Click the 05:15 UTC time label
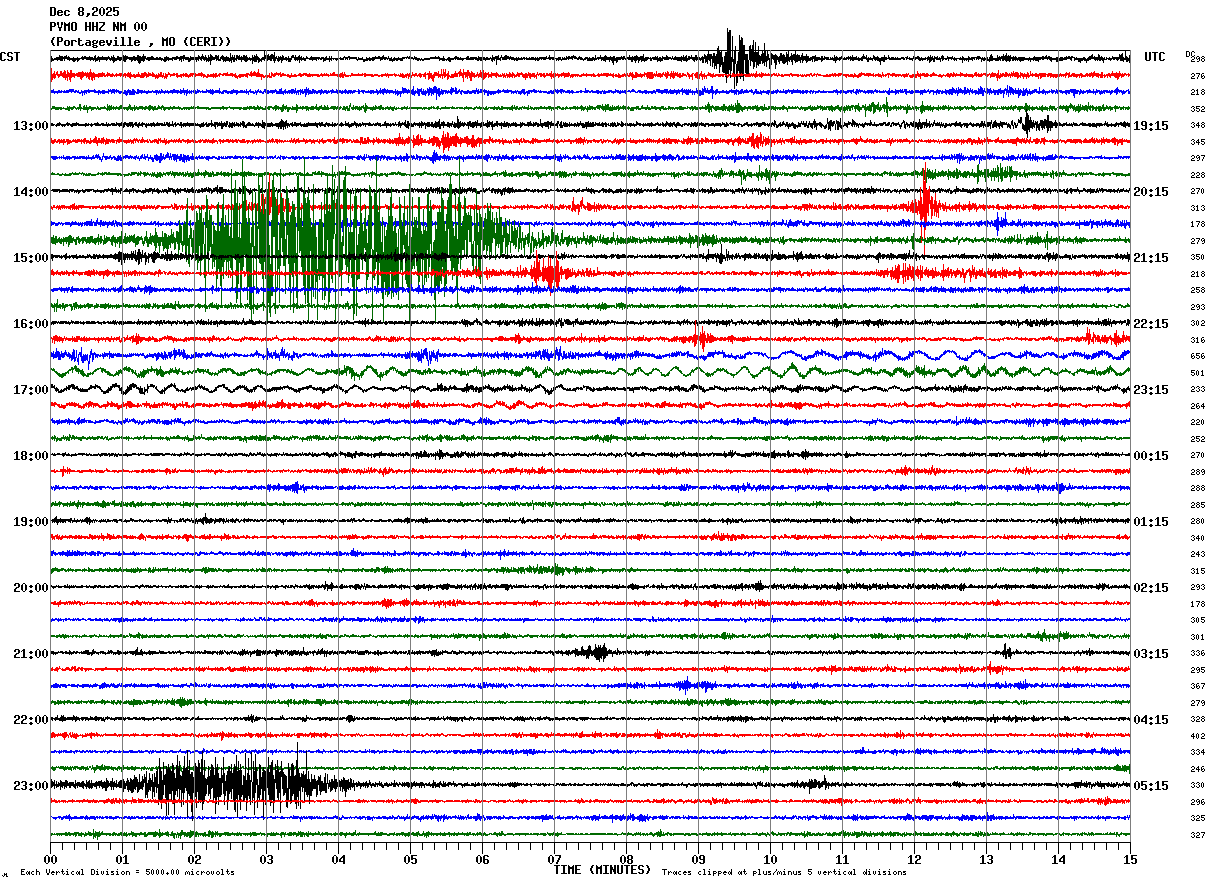The image size is (1210, 886). point(1151,786)
